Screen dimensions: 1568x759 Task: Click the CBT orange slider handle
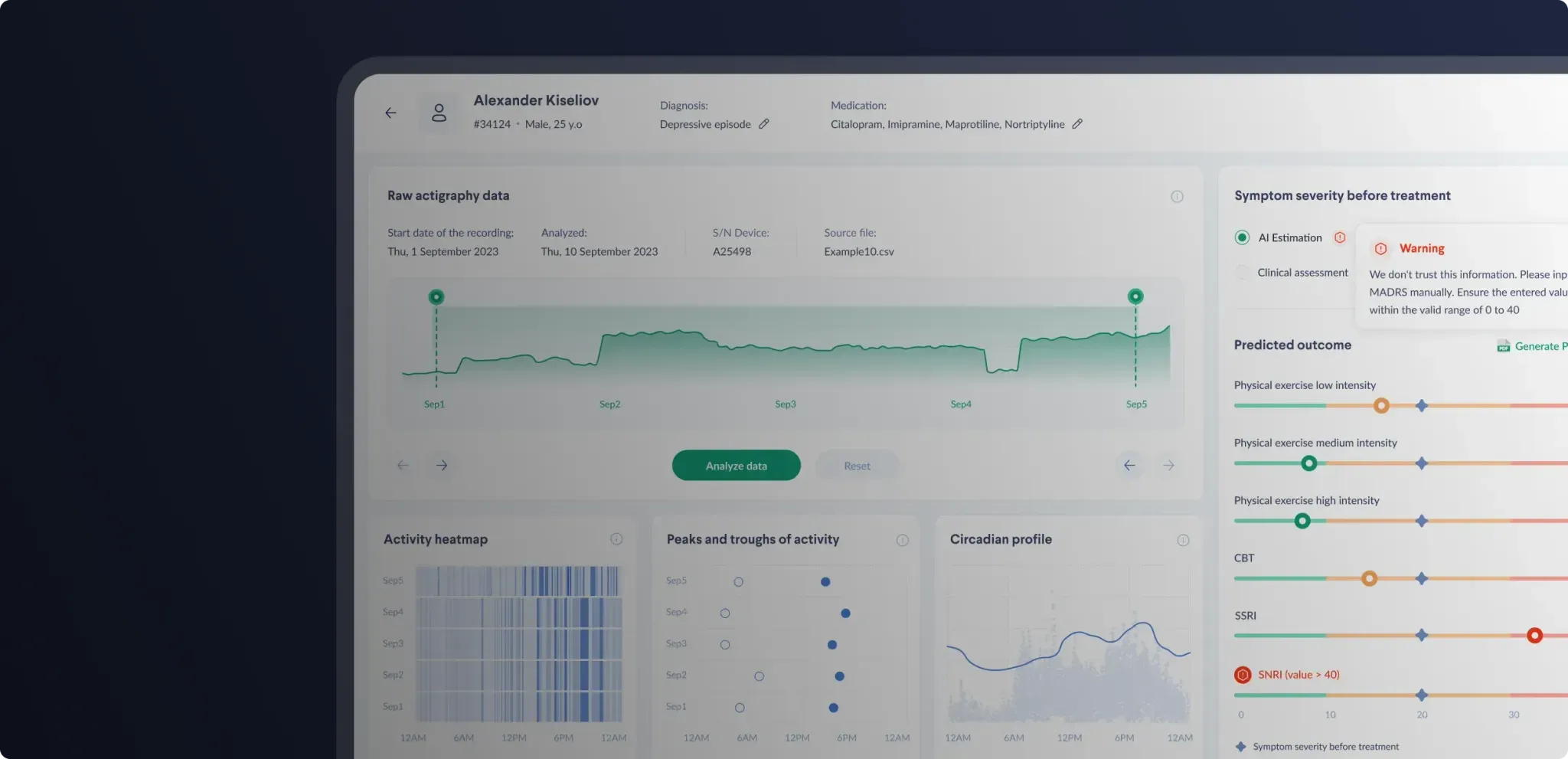(1369, 578)
